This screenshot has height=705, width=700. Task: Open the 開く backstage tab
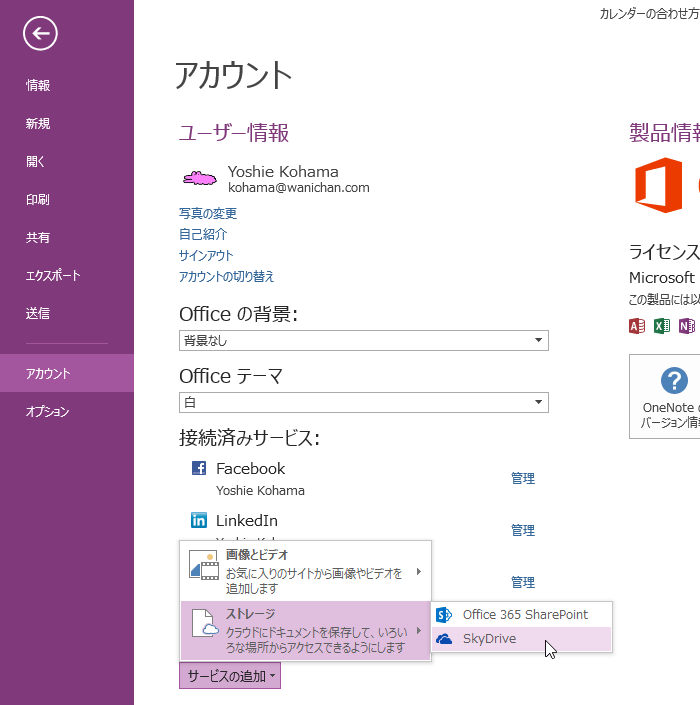(67, 161)
